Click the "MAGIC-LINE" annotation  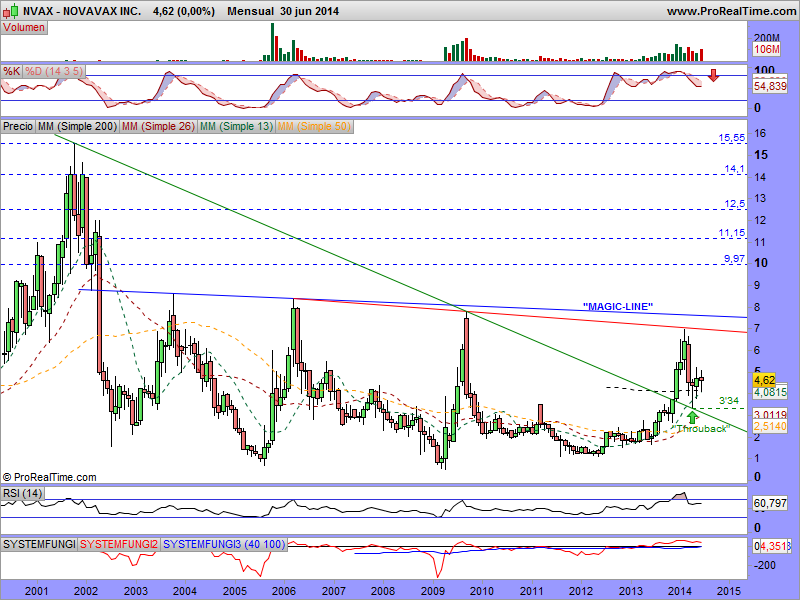click(x=618, y=307)
